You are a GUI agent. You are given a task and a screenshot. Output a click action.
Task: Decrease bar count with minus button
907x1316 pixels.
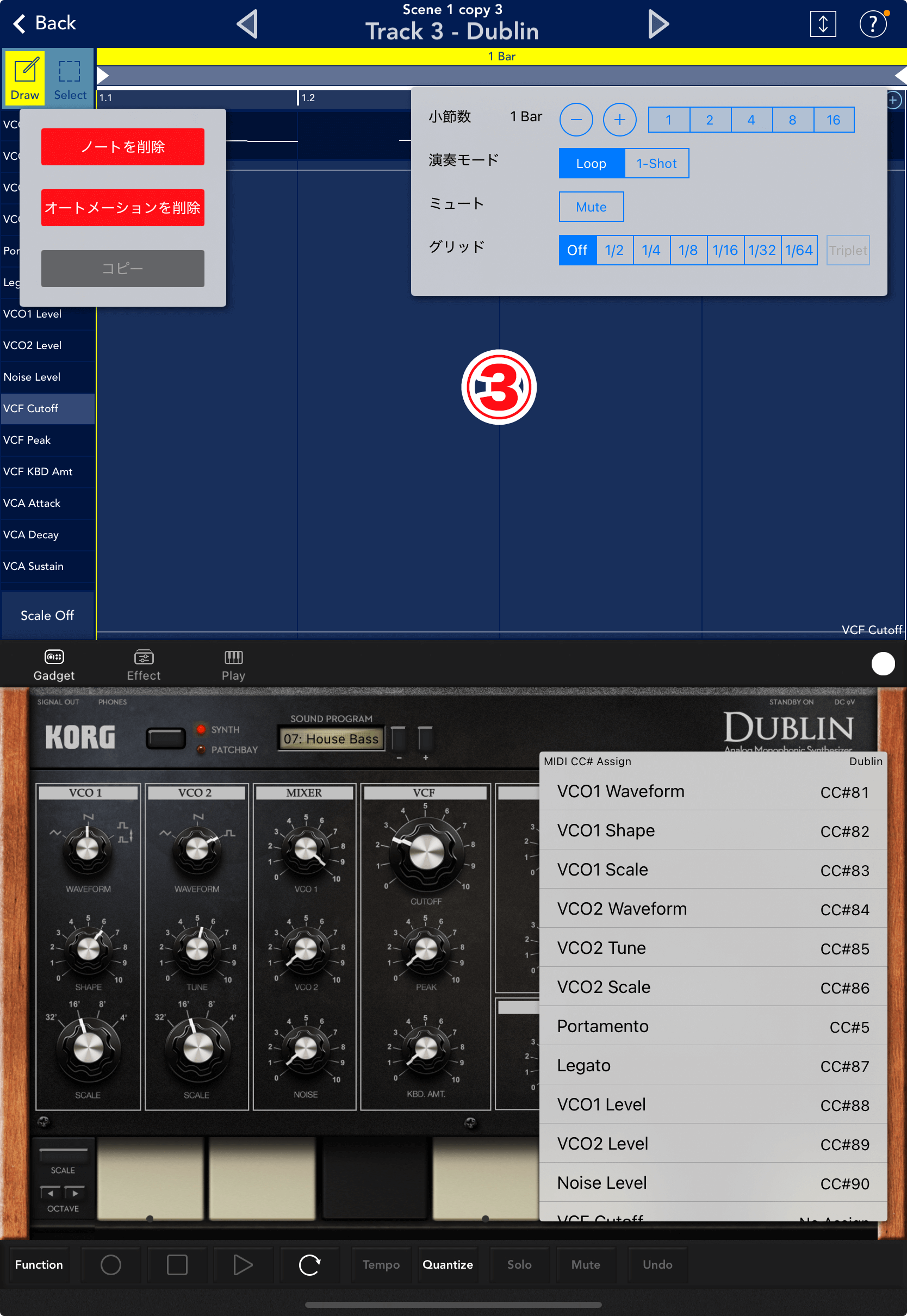[576, 119]
